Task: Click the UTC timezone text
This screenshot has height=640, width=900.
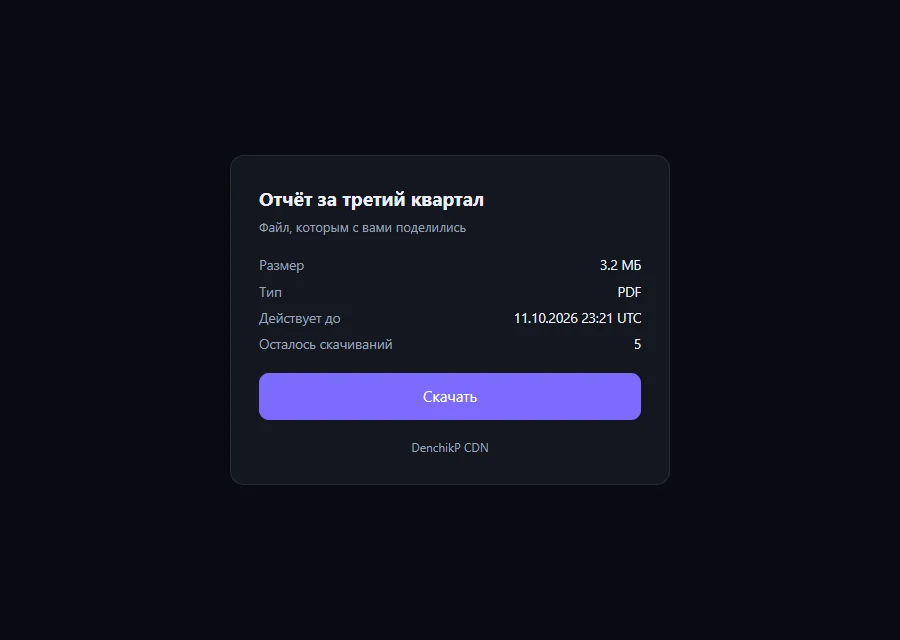Action: pos(629,318)
